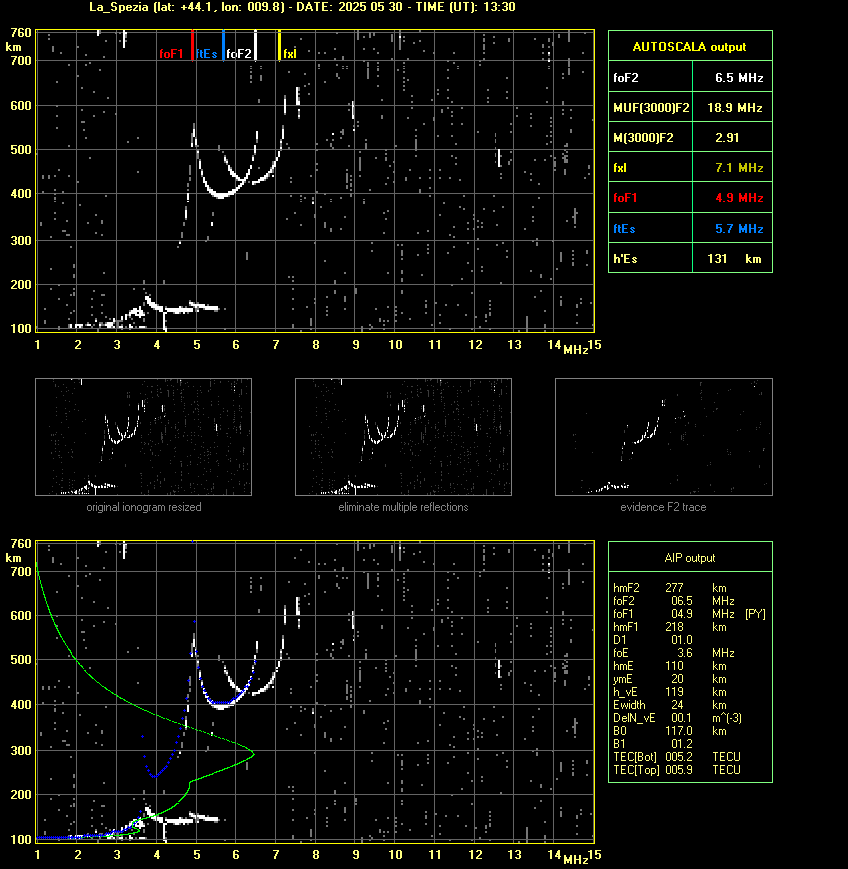Select the foF2 value 6.5 MHz
The image size is (848, 869).
pos(739,78)
